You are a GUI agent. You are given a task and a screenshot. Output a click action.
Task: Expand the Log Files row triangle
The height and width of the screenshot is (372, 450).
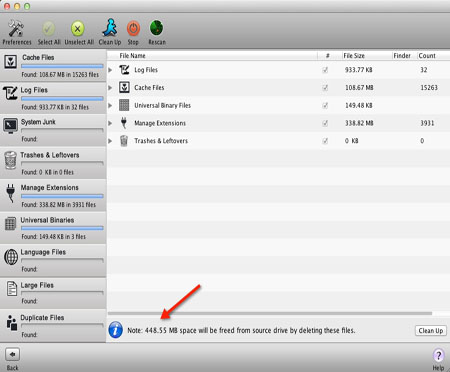[x=110, y=70]
